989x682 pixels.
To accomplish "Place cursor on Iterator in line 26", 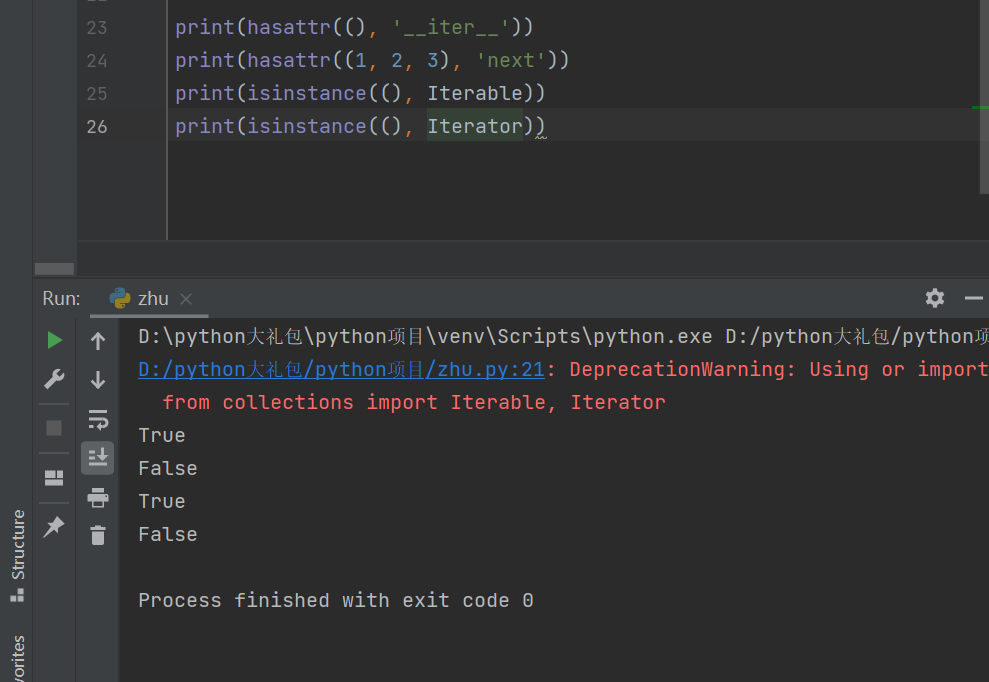I will [475, 126].
